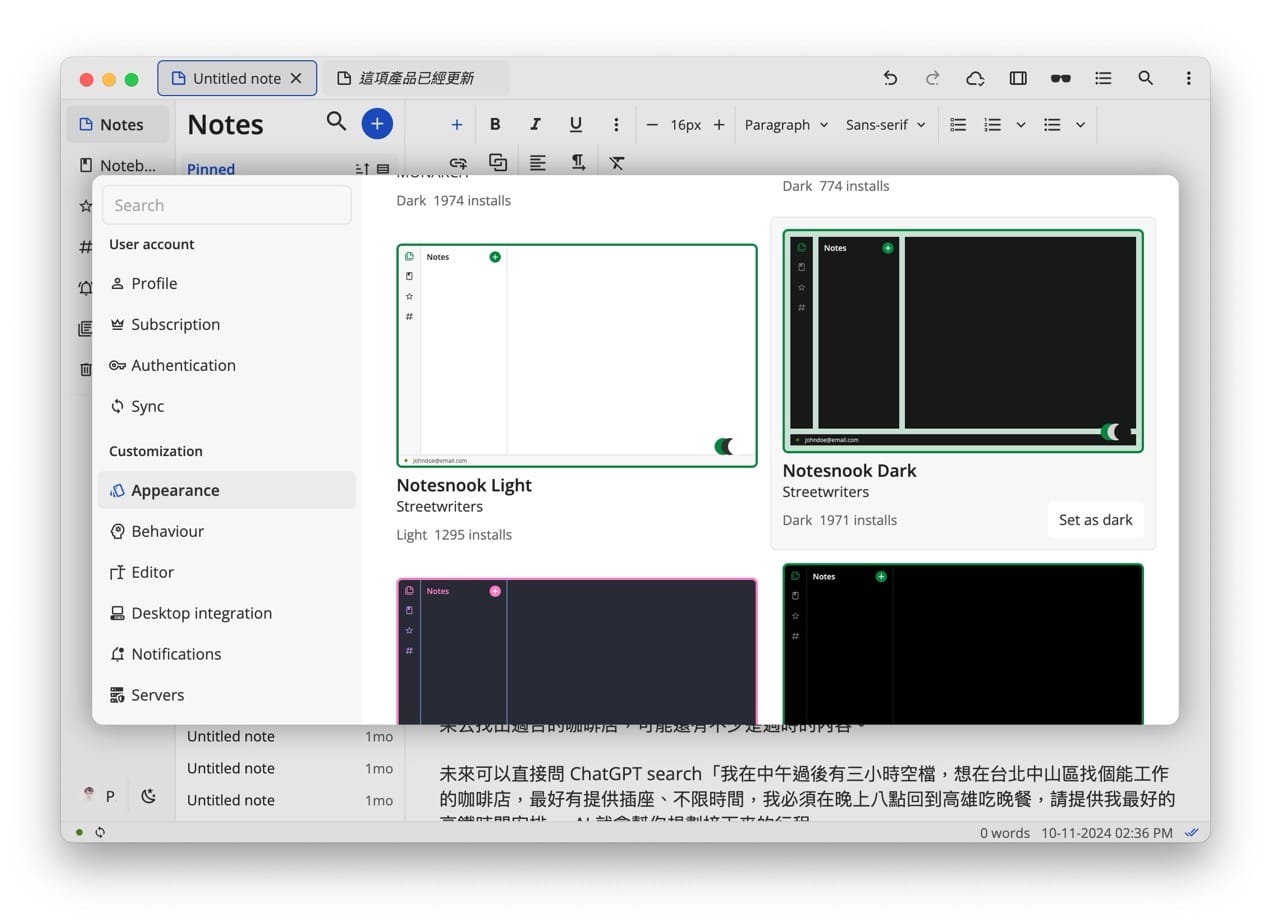
Task: Select the Notesnook Light theme preview
Action: point(577,355)
